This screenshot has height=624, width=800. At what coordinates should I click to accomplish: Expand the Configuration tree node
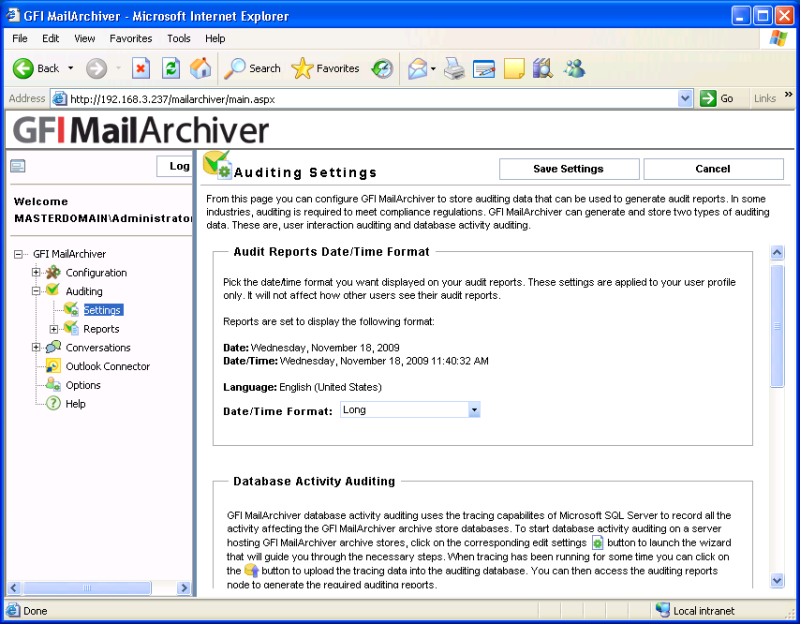[x=36, y=272]
